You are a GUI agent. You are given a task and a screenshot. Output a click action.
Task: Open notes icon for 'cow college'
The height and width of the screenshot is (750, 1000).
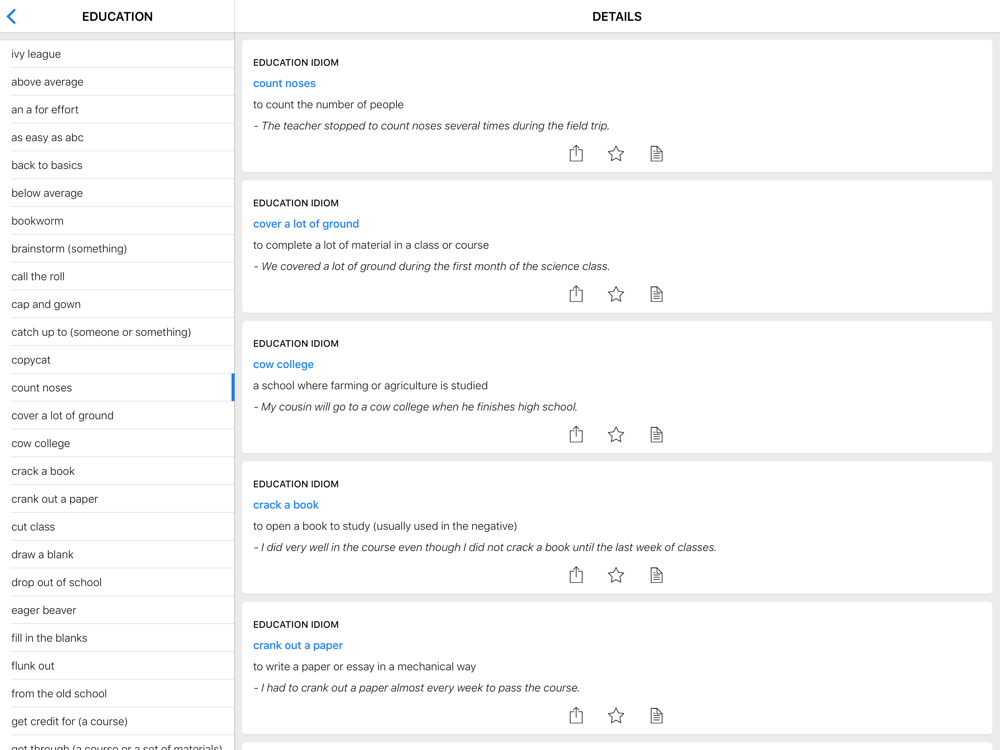656,434
